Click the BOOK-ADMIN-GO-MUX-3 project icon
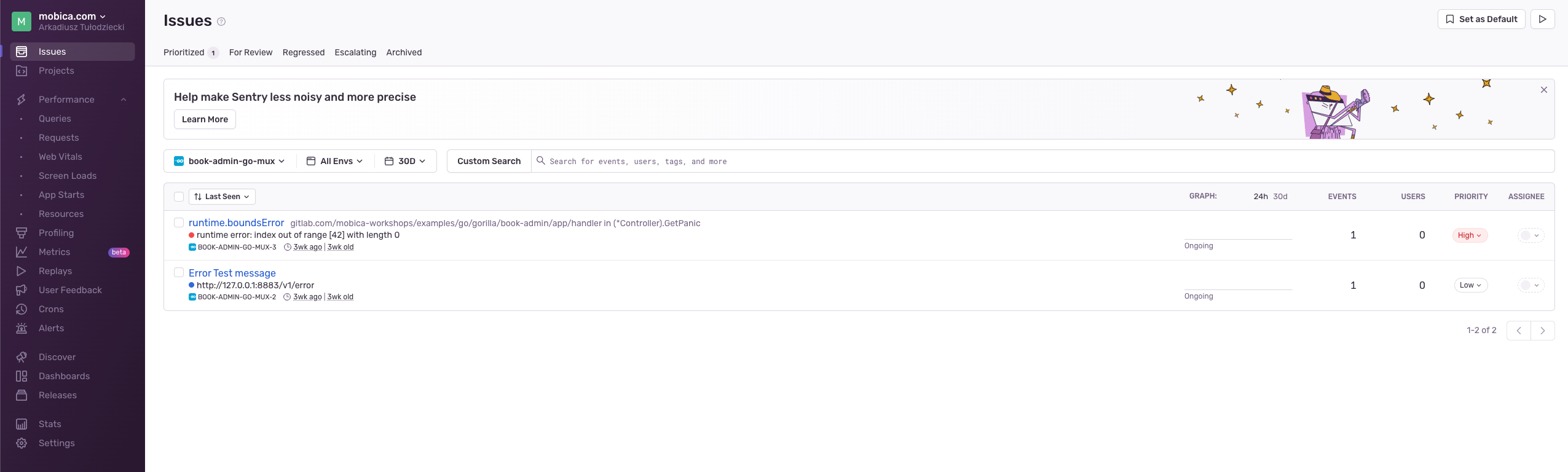The height and width of the screenshot is (472, 1568). coord(192,247)
